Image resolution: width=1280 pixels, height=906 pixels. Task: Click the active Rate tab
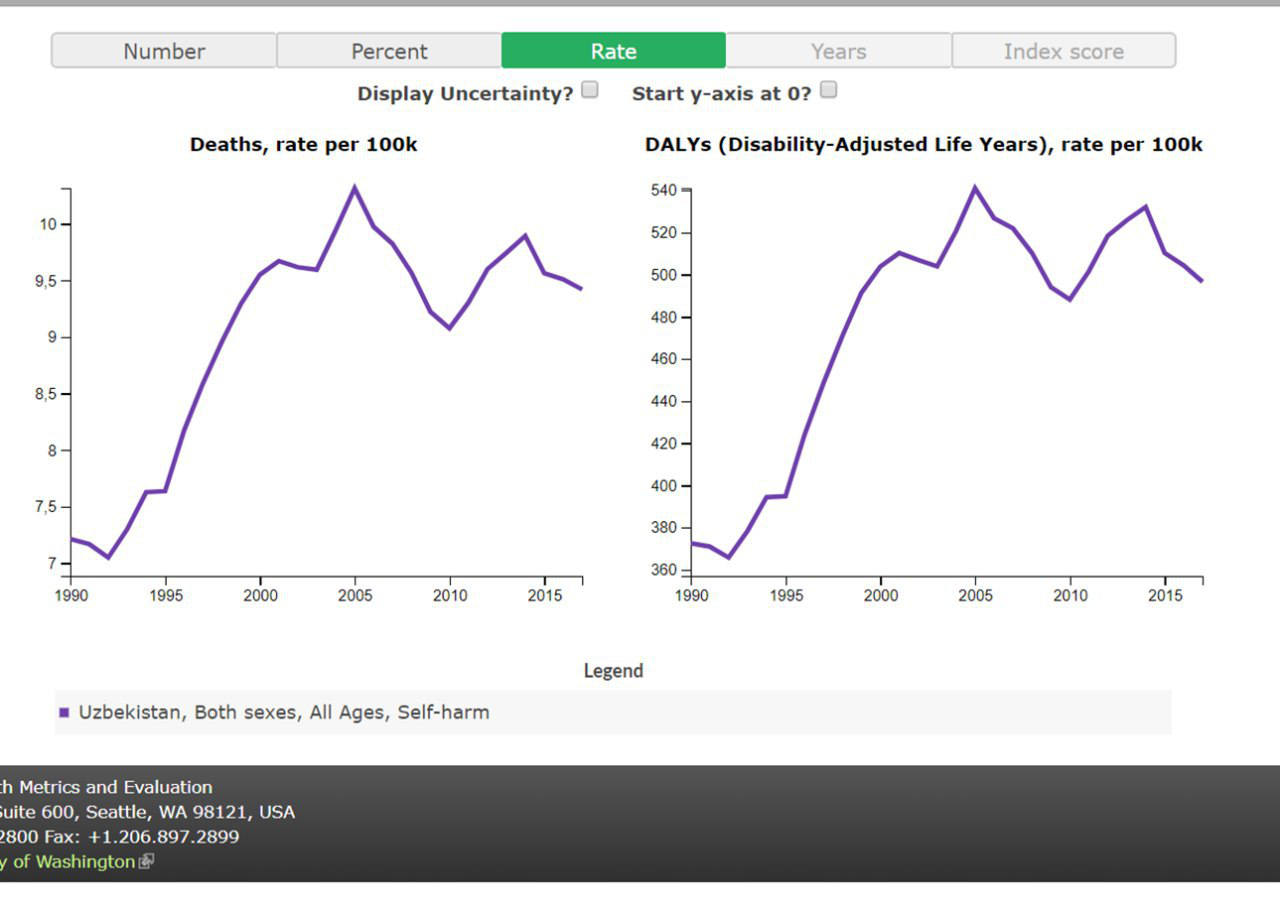point(613,51)
